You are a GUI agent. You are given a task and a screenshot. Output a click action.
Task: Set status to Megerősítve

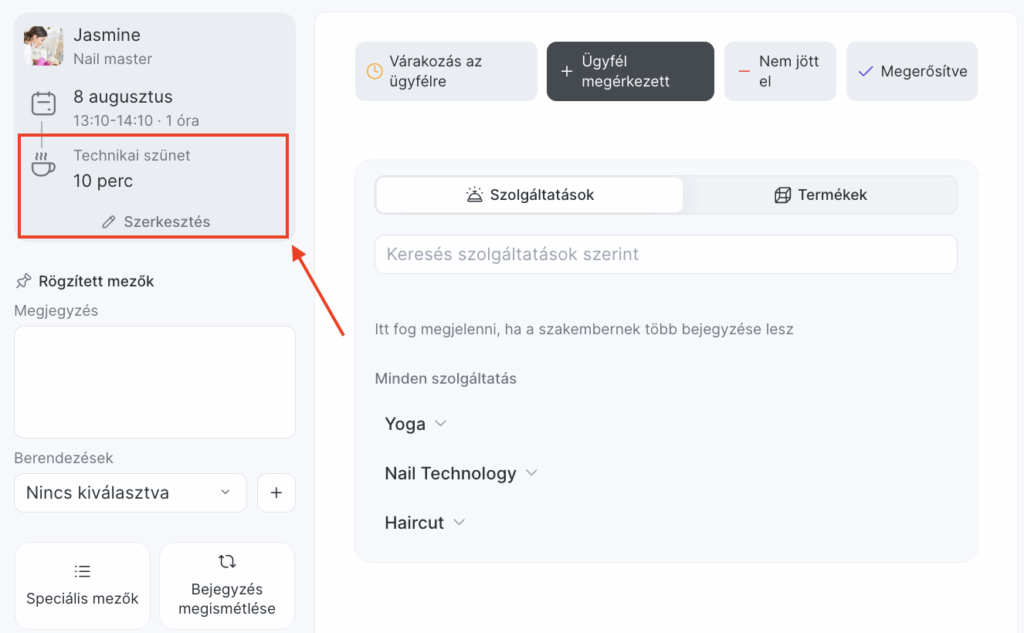click(x=911, y=71)
